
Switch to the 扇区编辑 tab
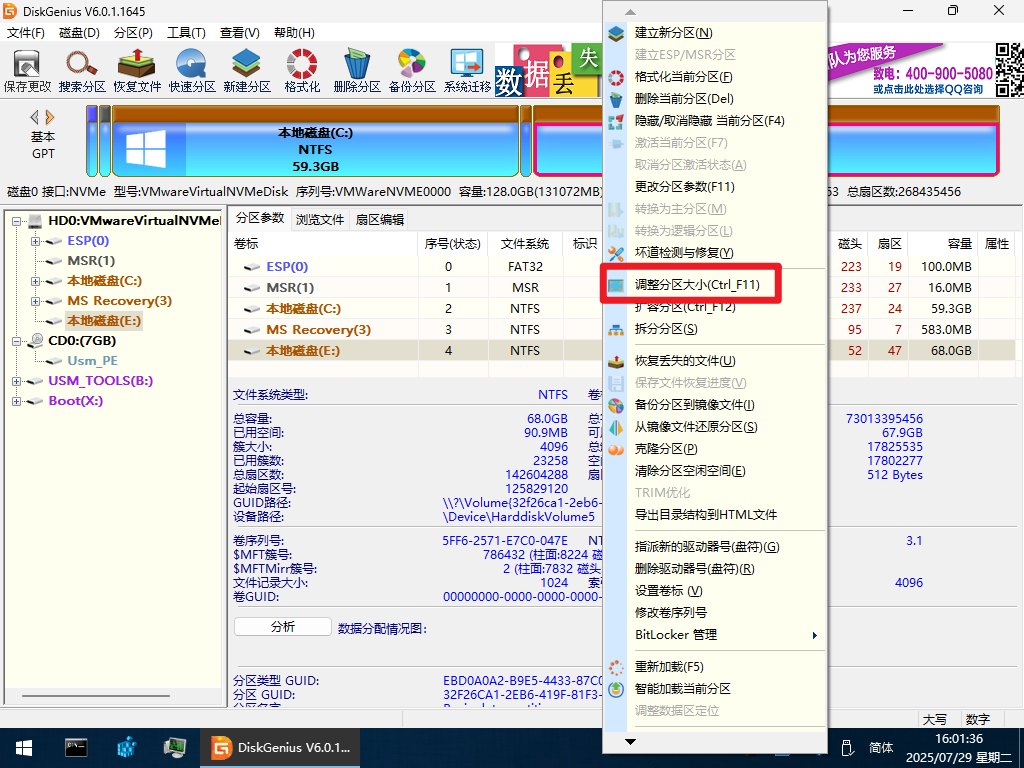tap(379, 219)
